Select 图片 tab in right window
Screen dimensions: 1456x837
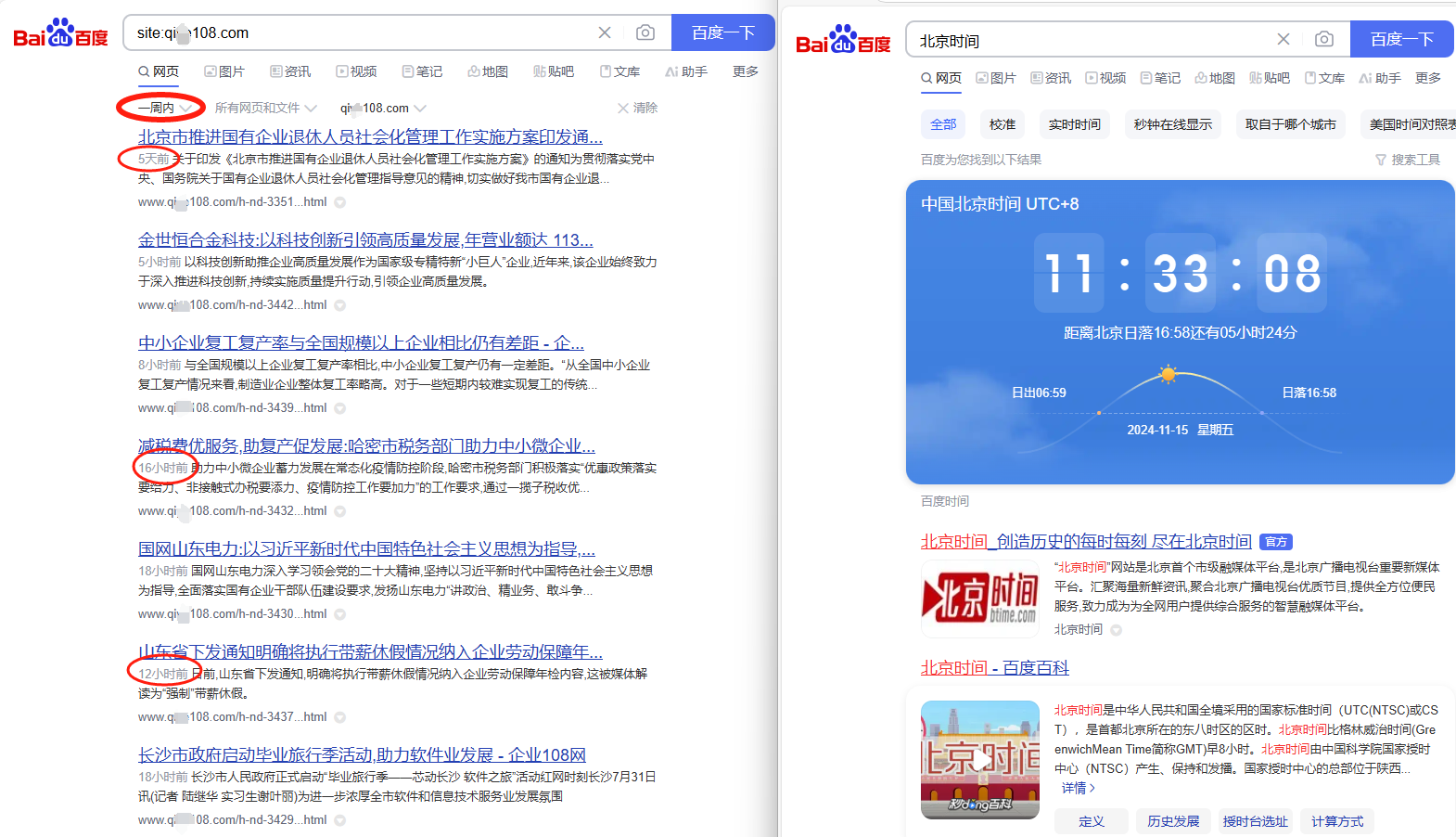(x=996, y=78)
